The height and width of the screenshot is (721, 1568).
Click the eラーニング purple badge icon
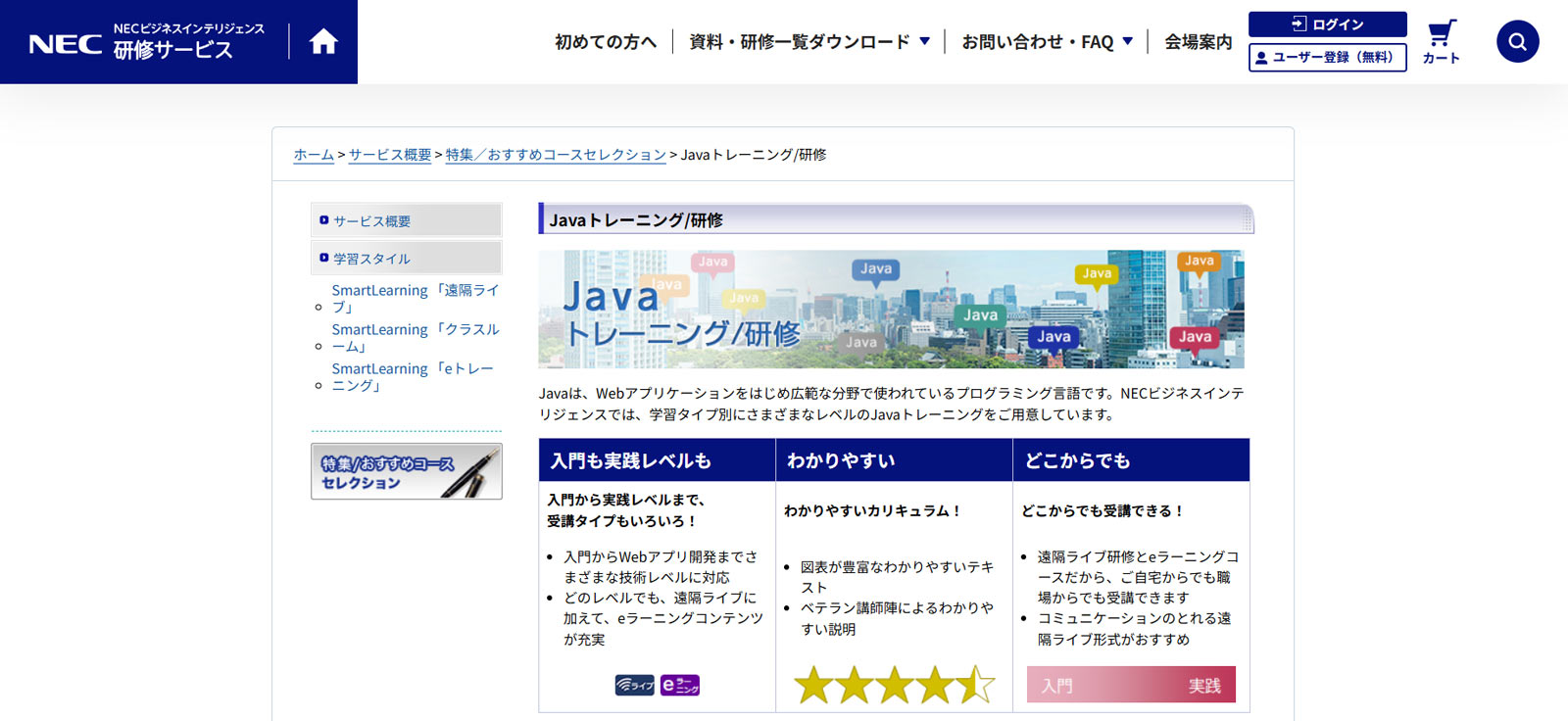(680, 685)
